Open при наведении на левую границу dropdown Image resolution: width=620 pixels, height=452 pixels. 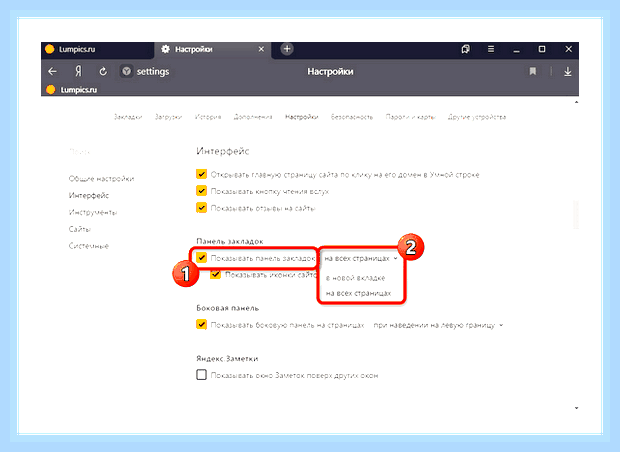click(x=438, y=325)
